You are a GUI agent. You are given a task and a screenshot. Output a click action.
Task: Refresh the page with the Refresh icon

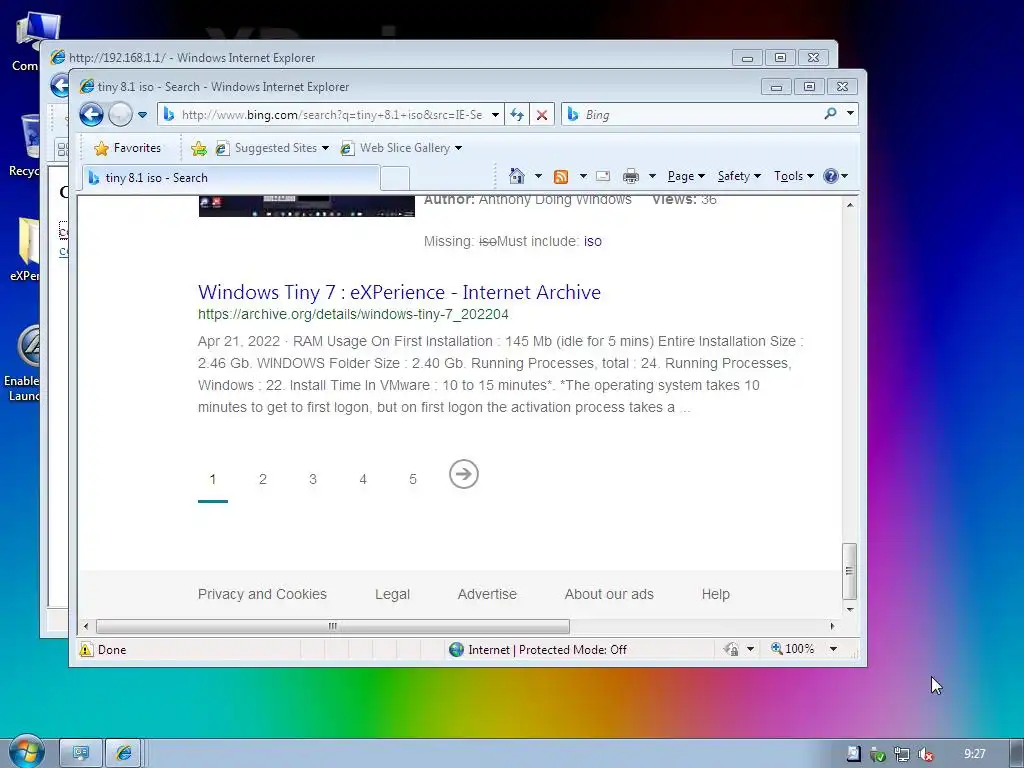click(x=517, y=115)
